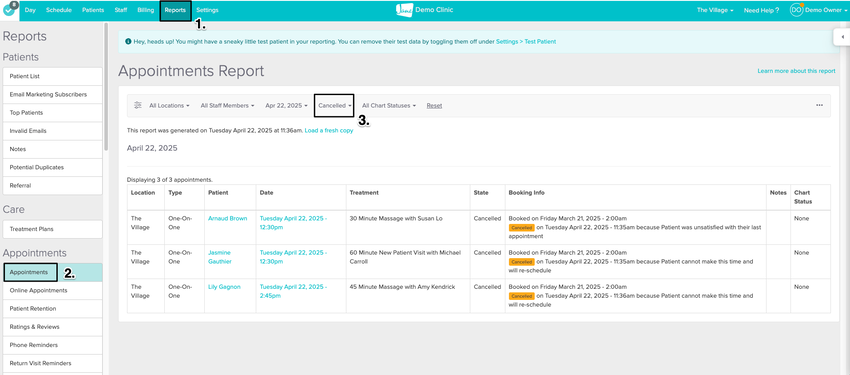The width and height of the screenshot is (850, 375).
Task: Click Cancelled badge in Lily Gagnon's row
Action: click(x=521, y=296)
